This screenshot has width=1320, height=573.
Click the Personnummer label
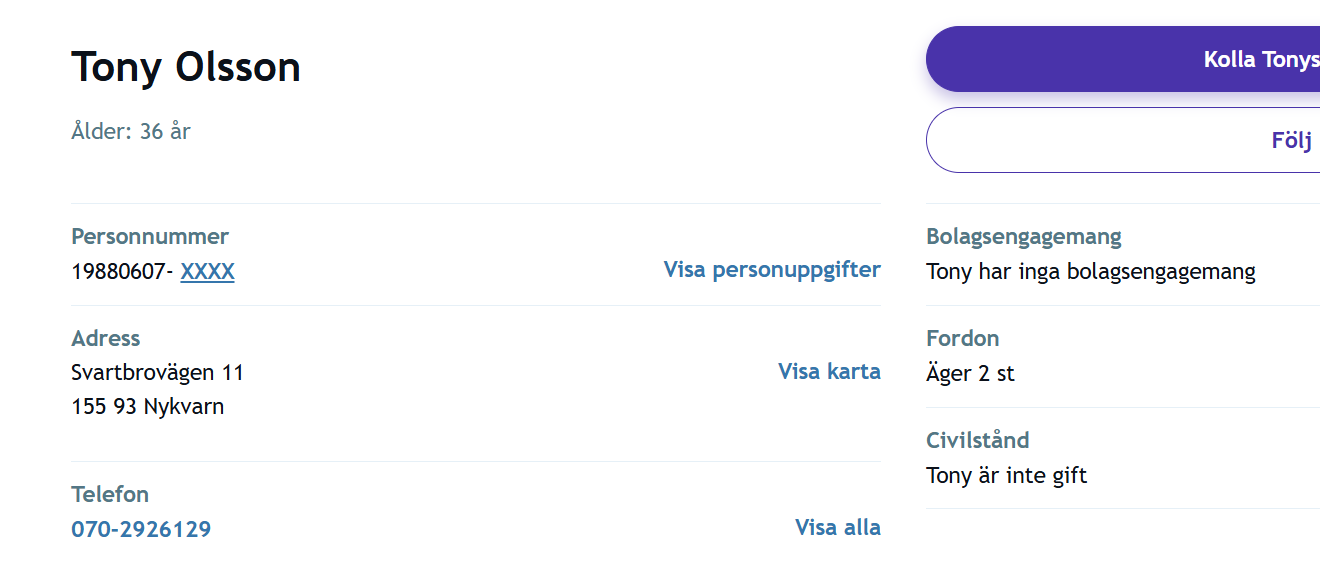(x=150, y=236)
